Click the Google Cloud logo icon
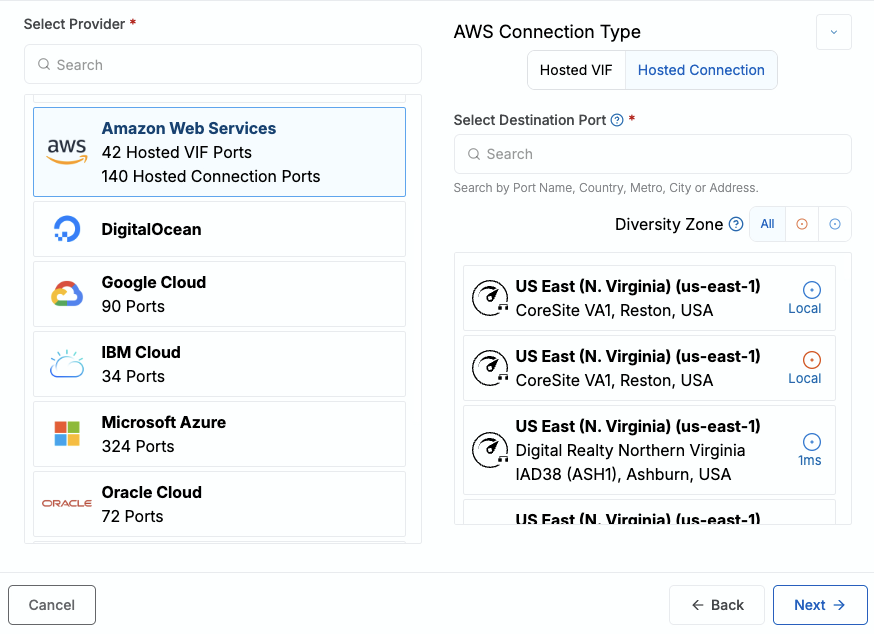This screenshot has height=634, width=874. tap(67, 294)
